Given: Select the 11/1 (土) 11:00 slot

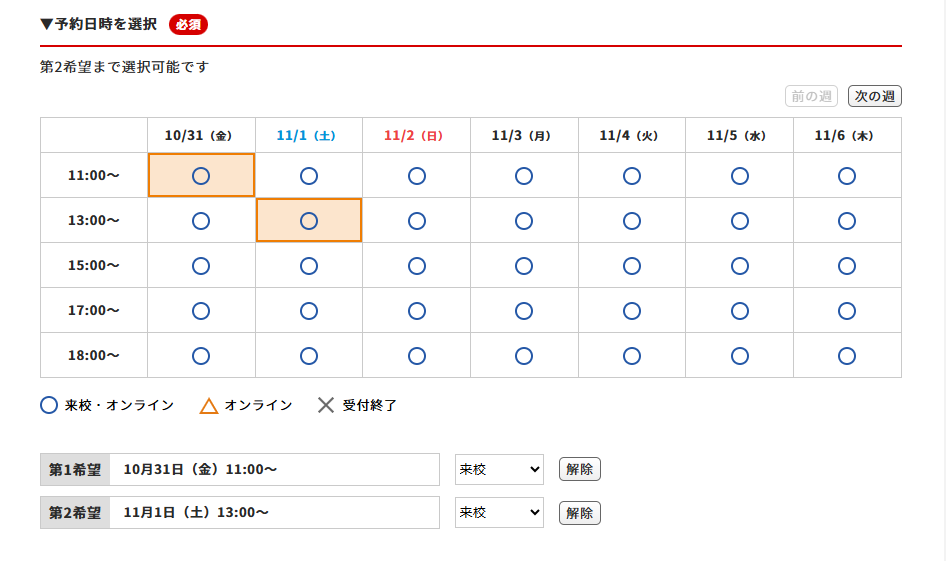Looking at the screenshot, I should 309,176.
